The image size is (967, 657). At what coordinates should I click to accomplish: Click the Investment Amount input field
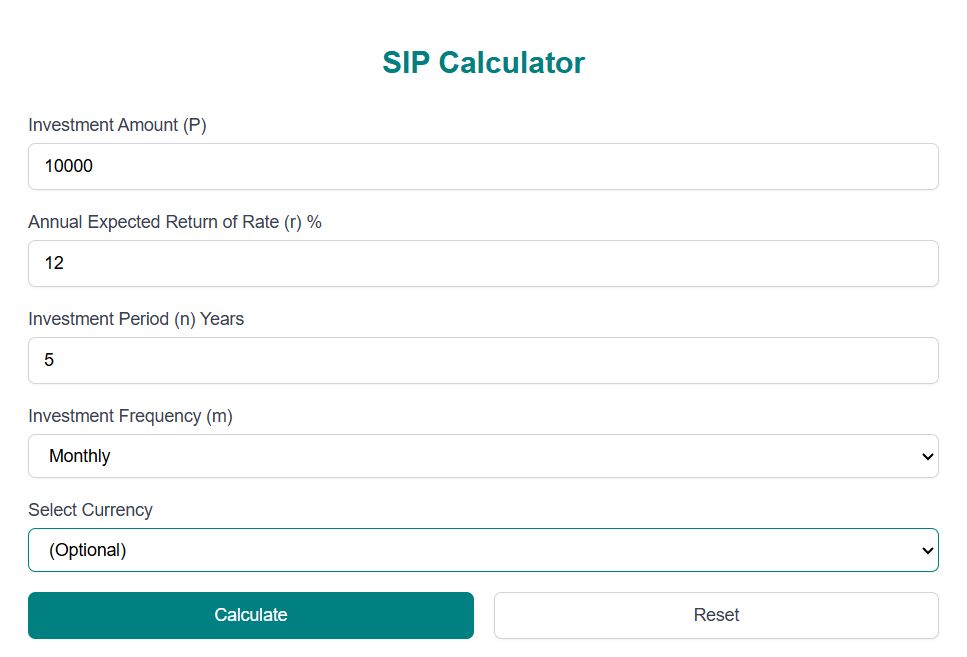(x=483, y=166)
